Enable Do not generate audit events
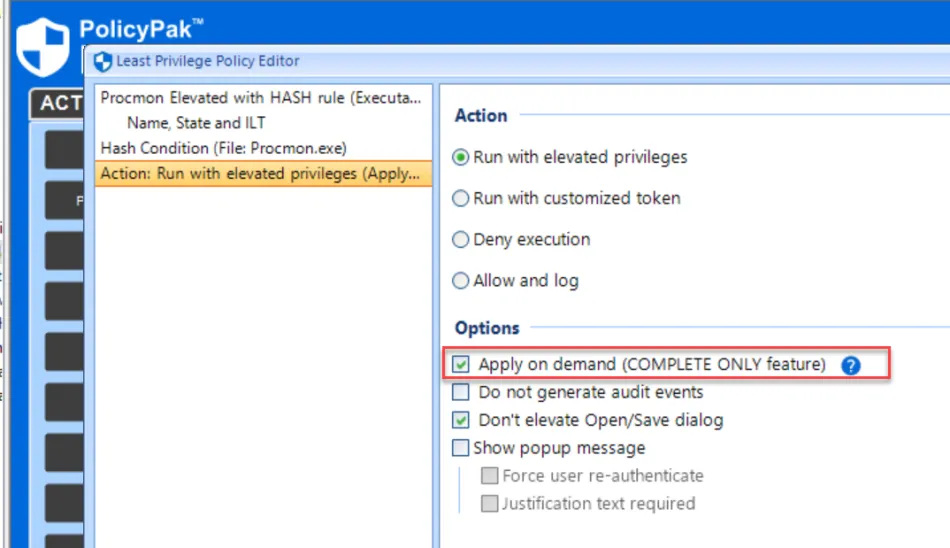The width and height of the screenshot is (950, 548). (x=461, y=392)
